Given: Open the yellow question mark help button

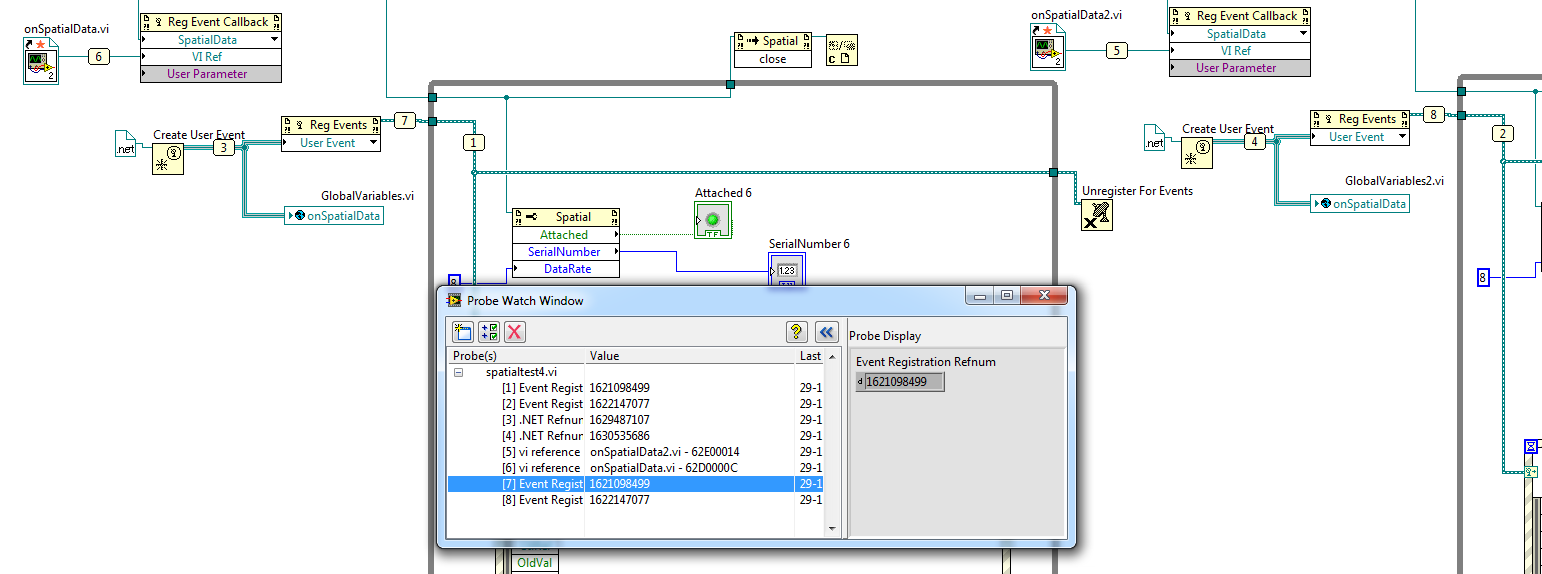Looking at the screenshot, I should tap(796, 333).
